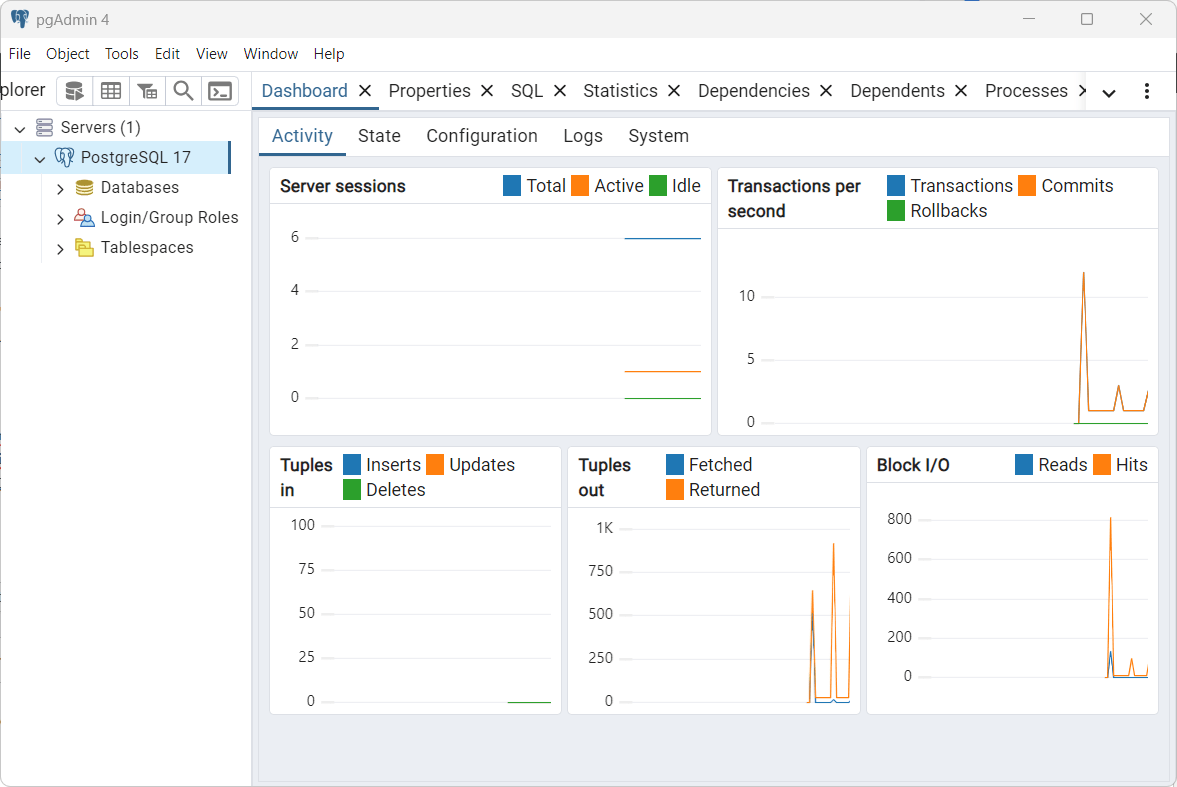Select the Tablespaces tree item label
This screenshot has width=1177, height=787.
pos(147,247)
